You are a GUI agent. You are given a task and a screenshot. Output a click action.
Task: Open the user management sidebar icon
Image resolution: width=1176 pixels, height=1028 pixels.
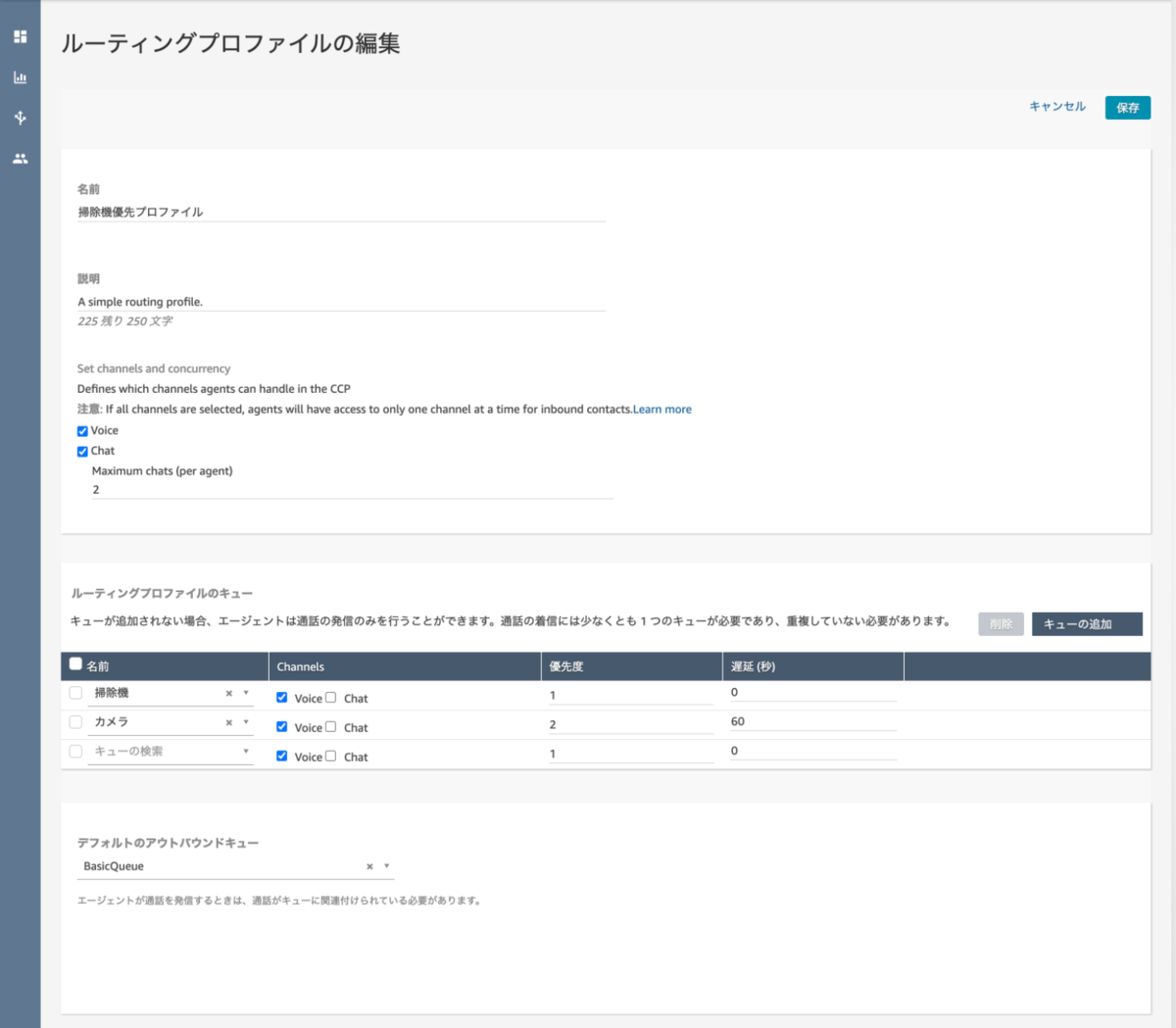tap(20, 157)
